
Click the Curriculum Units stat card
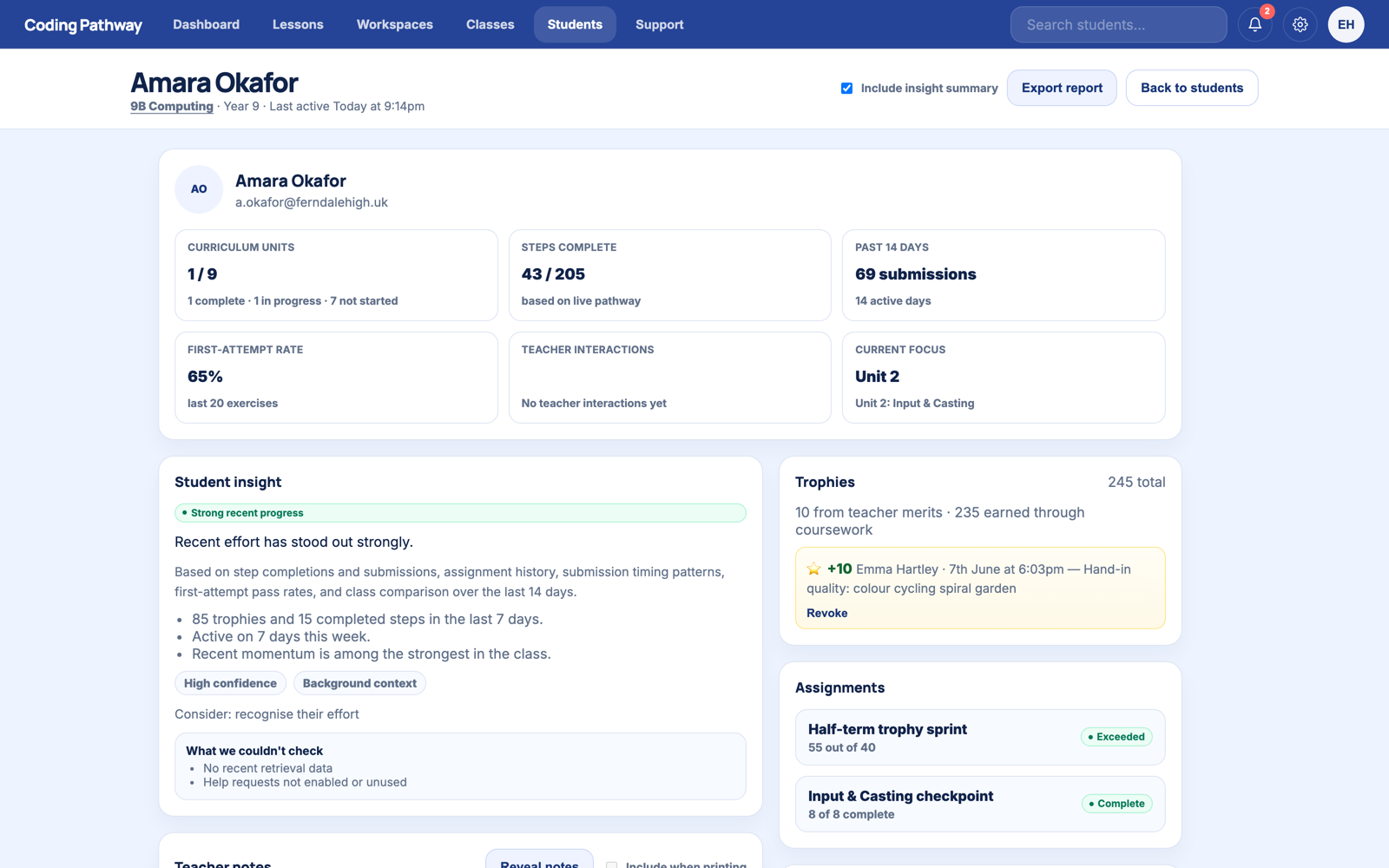click(336, 275)
